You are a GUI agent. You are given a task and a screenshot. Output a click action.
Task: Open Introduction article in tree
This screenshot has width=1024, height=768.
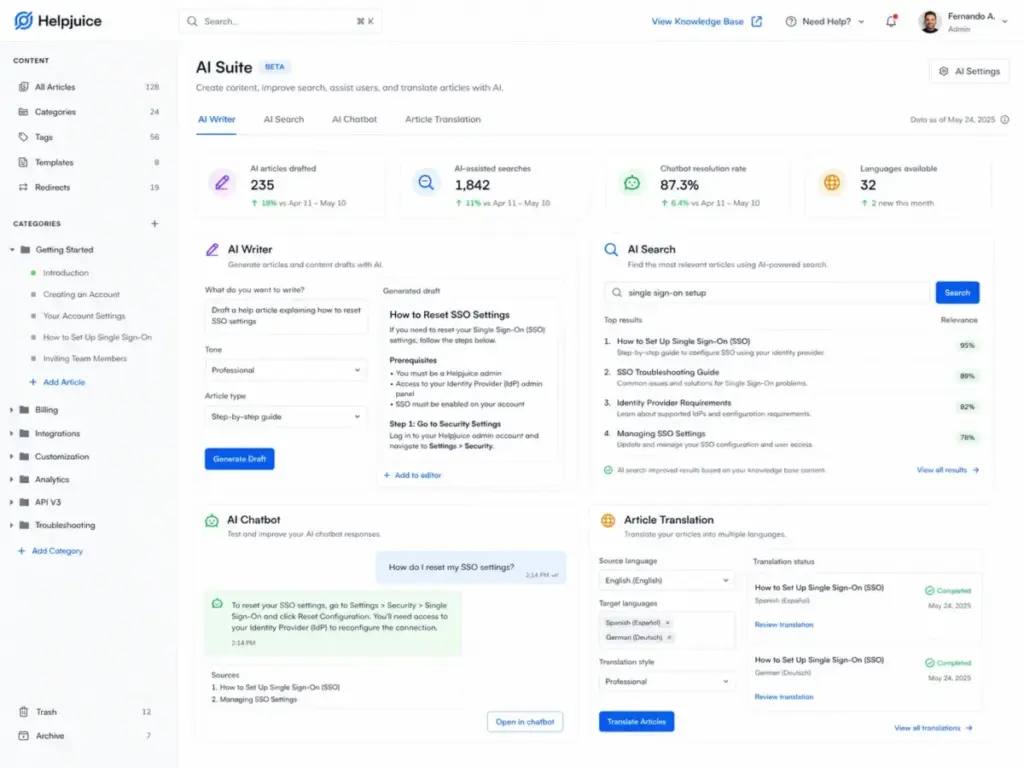(x=65, y=273)
